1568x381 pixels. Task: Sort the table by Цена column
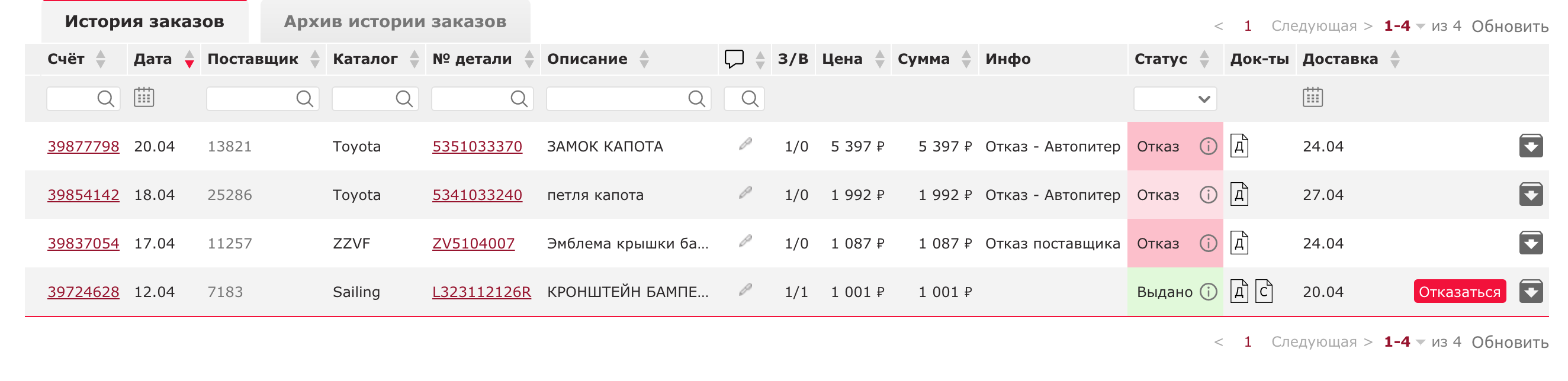pyautogui.click(x=879, y=59)
